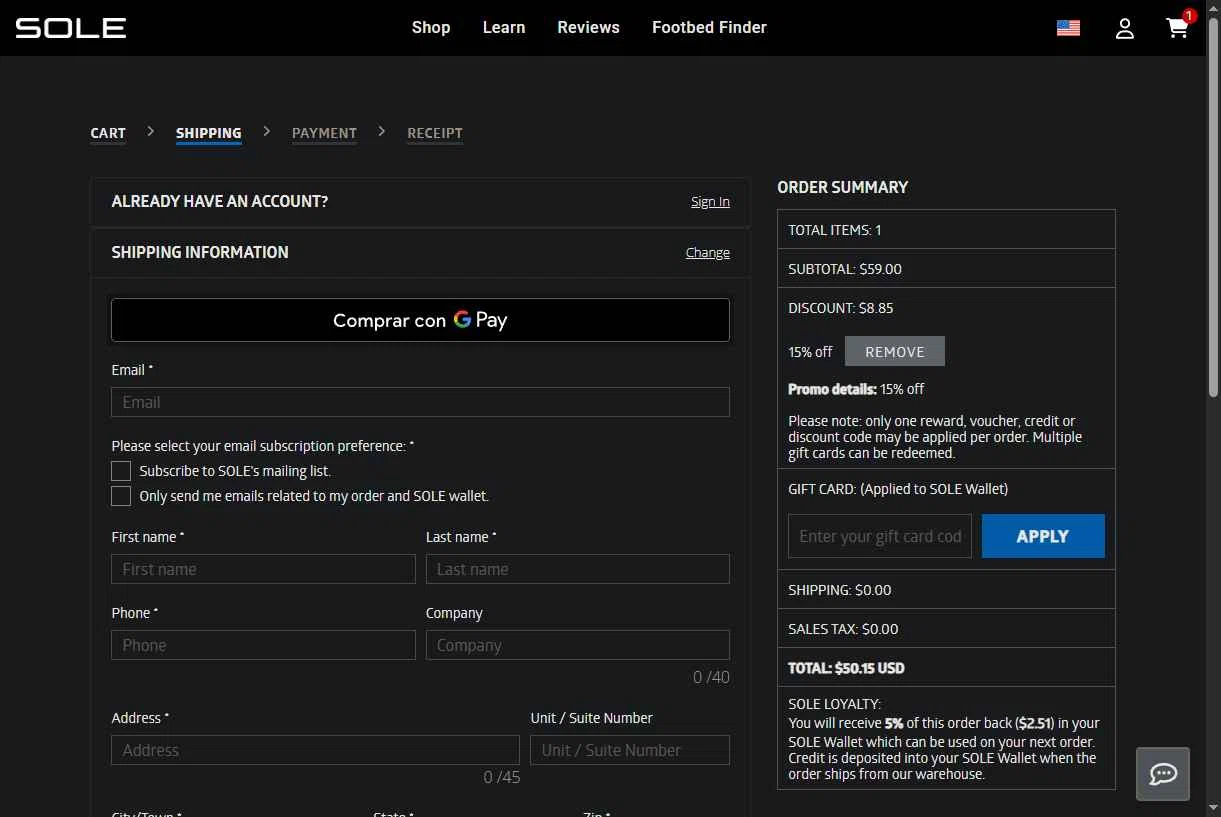Click the SUBTOTAL: $59.00 row
The image size is (1221, 817).
(946, 269)
